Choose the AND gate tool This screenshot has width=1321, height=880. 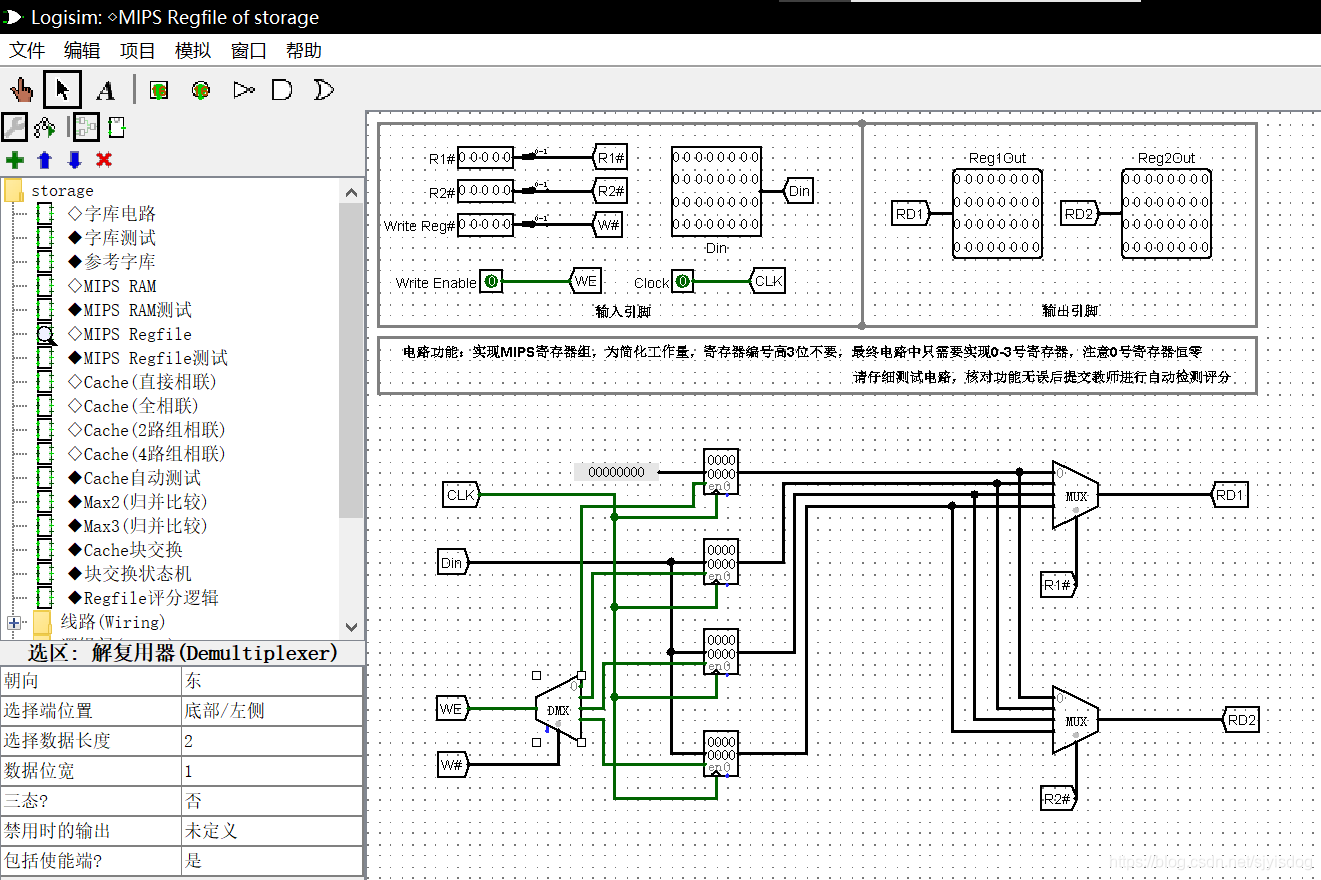click(282, 91)
